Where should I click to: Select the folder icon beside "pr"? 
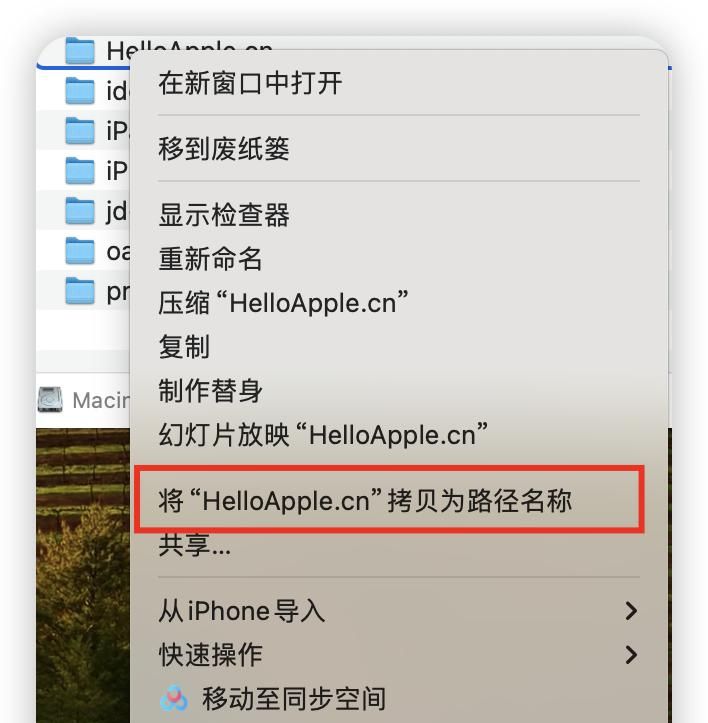pos(80,291)
